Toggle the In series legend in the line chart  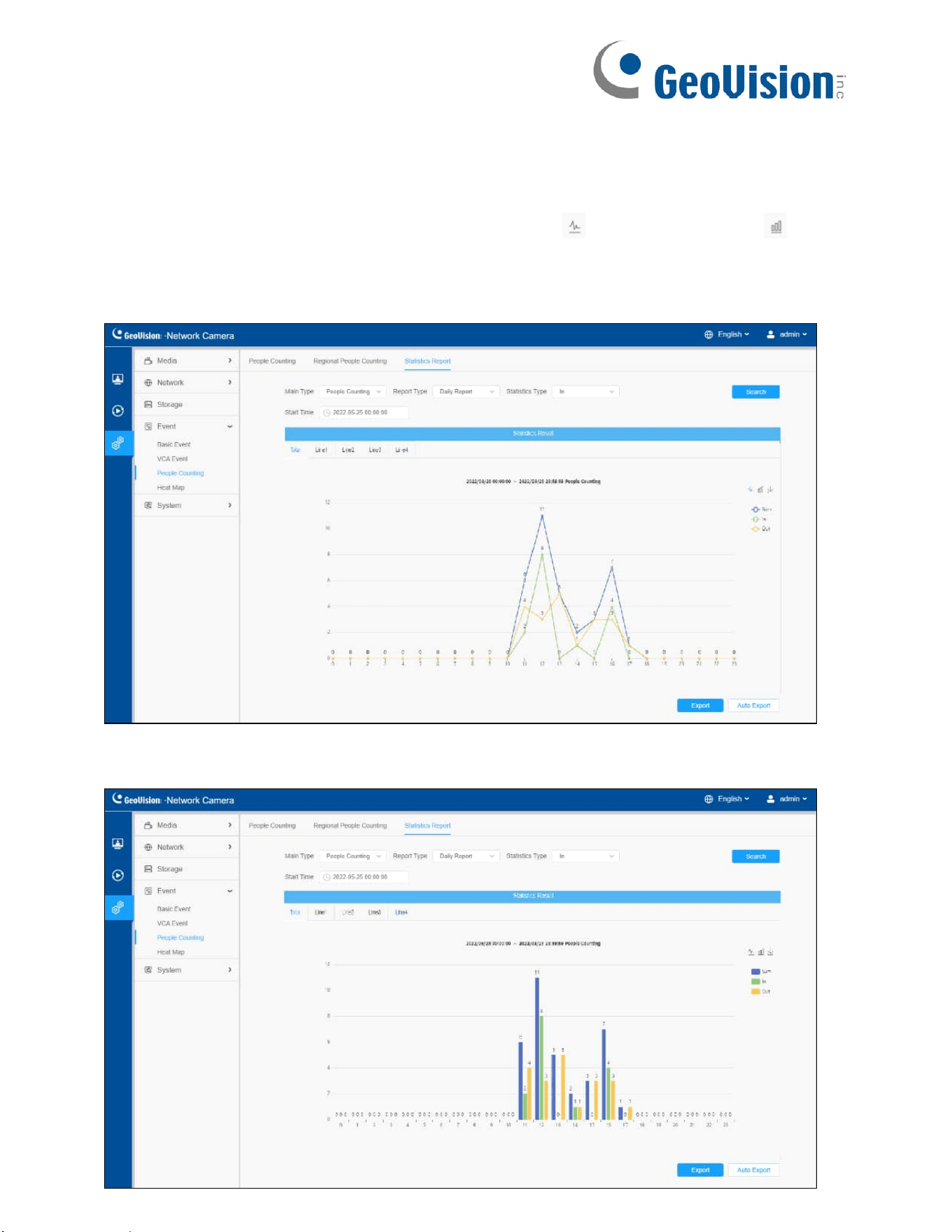tap(760, 519)
